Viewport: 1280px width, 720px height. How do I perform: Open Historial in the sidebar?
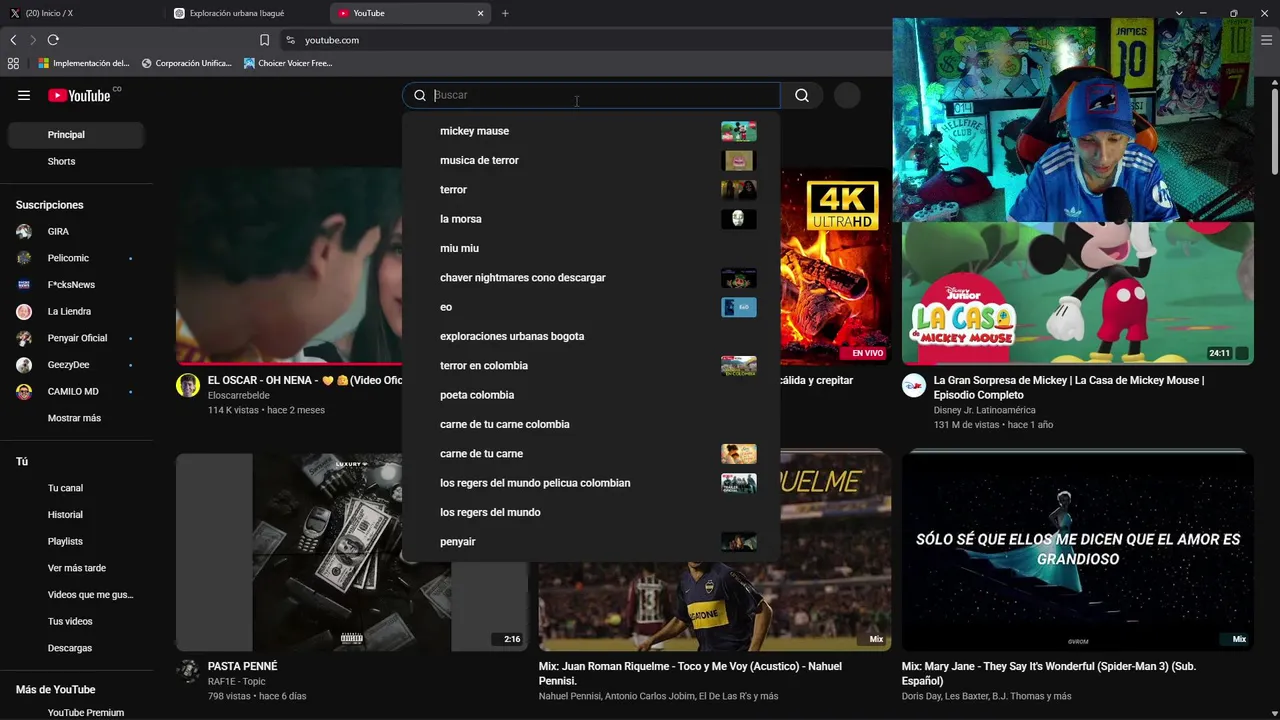[76, 515]
